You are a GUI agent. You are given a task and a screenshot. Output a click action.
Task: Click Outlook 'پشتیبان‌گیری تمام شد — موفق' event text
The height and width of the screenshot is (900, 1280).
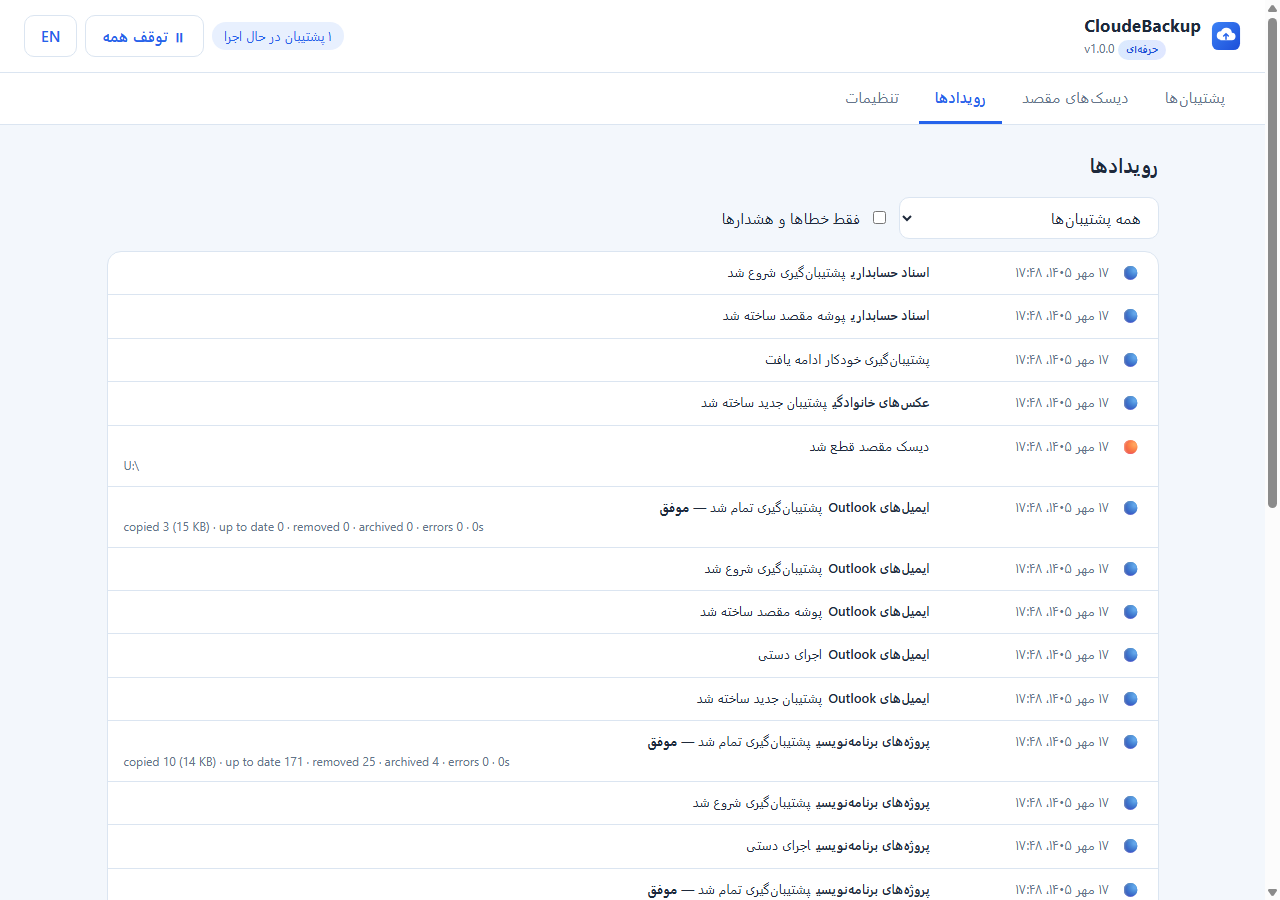[x=794, y=508]
